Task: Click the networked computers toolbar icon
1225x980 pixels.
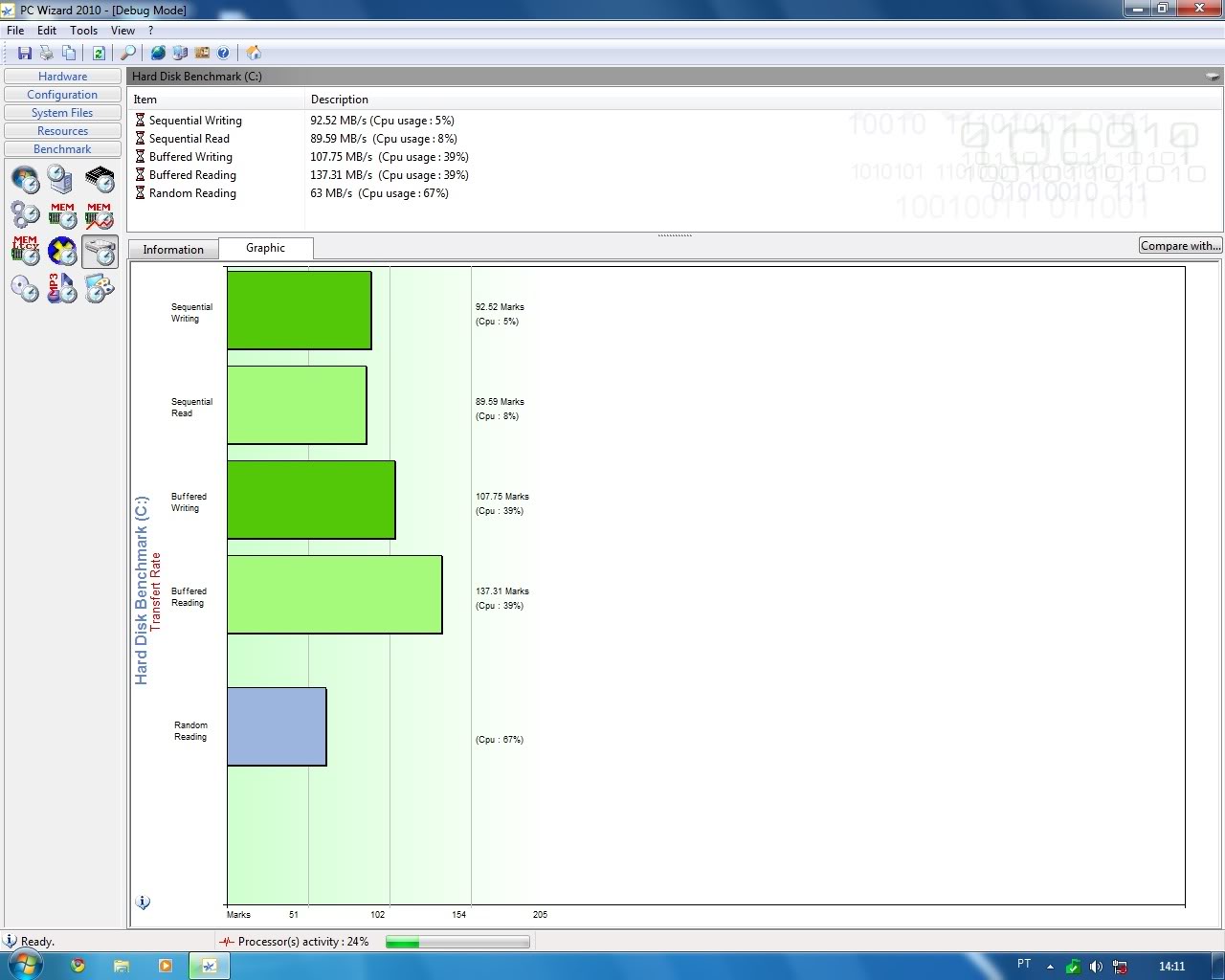Action: click(x=180, y=53)
